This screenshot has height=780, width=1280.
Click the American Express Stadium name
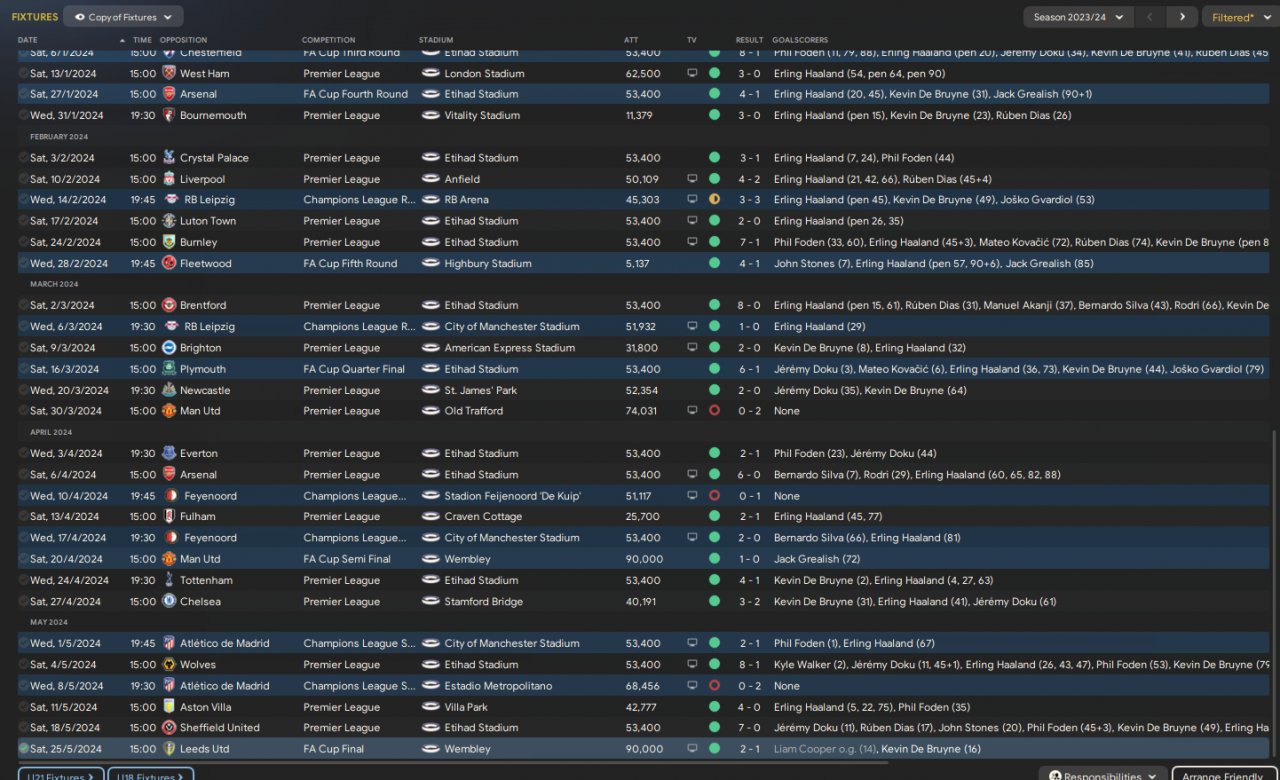[510, 348]
